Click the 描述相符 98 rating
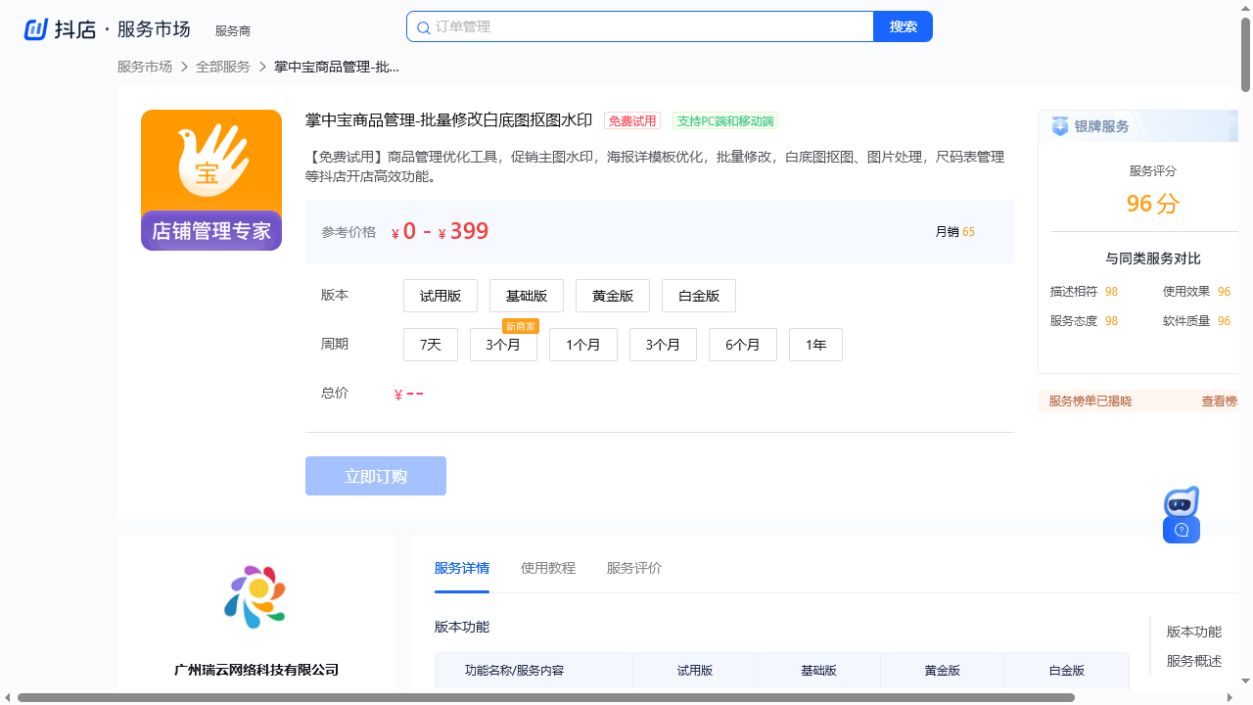This screenshot has width=1253, height=705. click(x=1084, y=292)
